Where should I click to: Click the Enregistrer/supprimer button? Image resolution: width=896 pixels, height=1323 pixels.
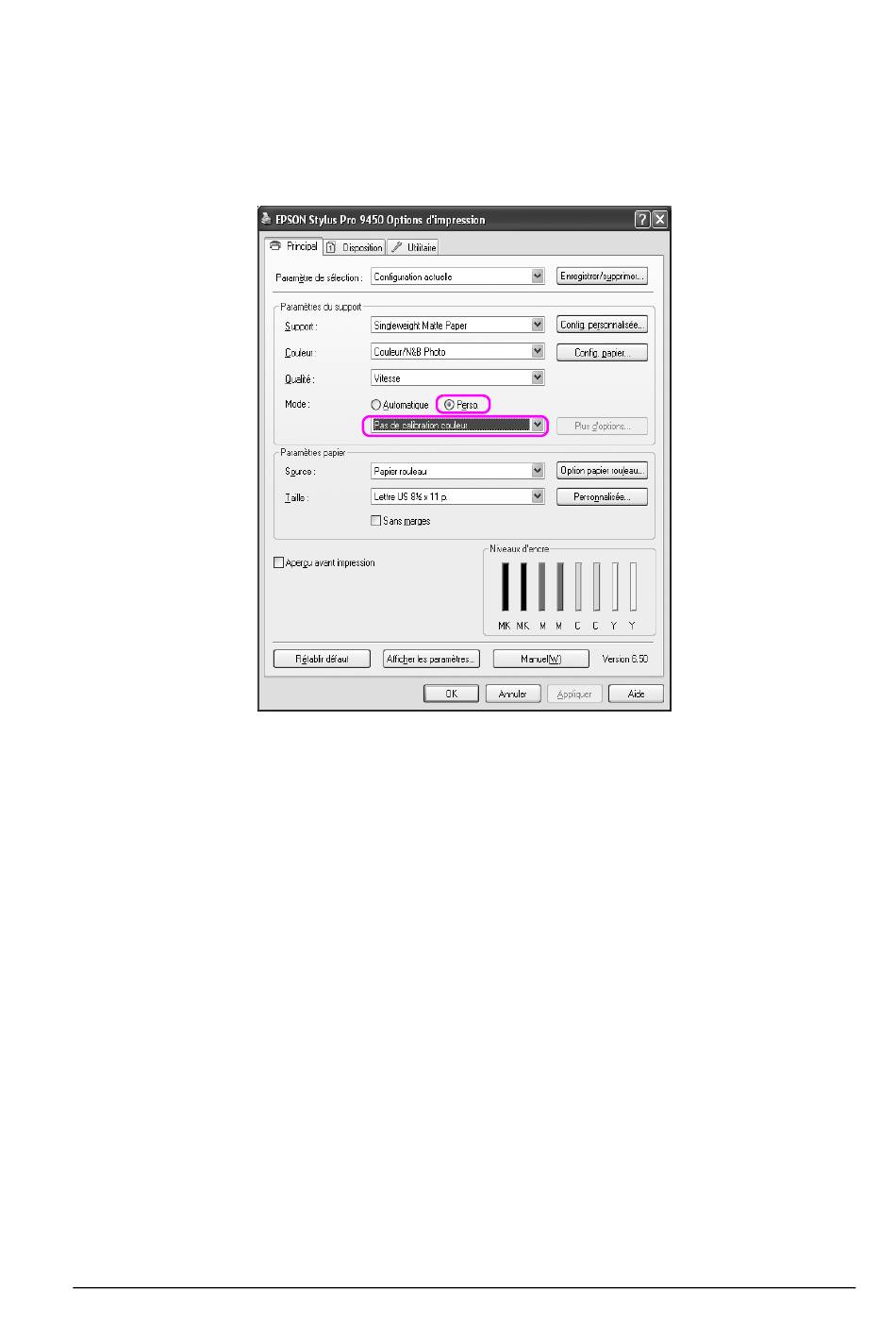tap(602, 276)
